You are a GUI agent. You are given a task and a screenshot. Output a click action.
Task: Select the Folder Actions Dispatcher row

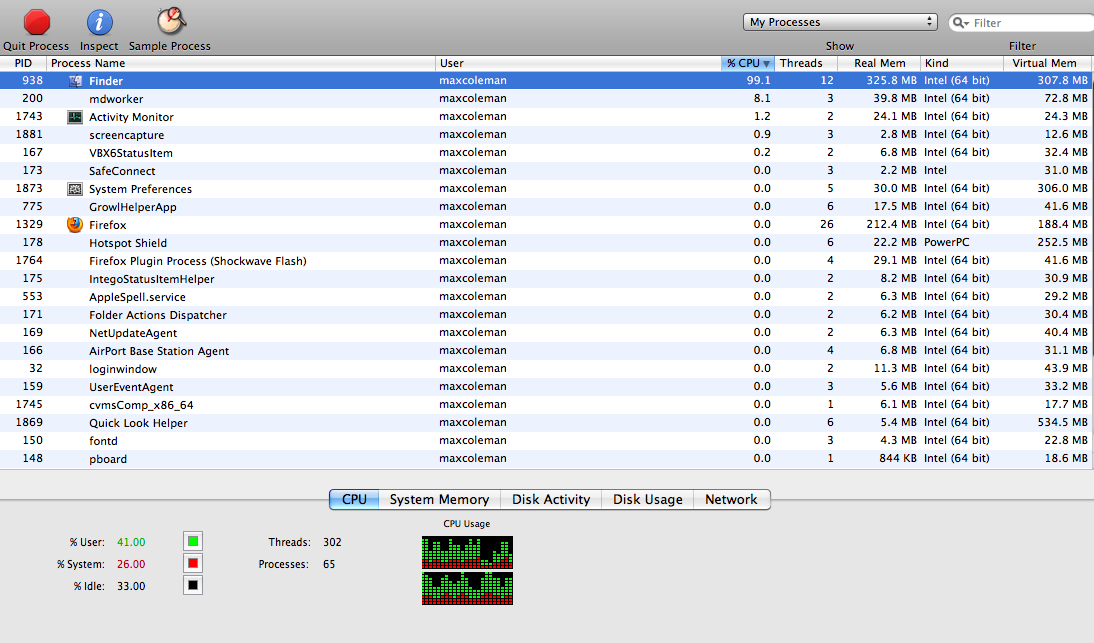pos(547,315)
